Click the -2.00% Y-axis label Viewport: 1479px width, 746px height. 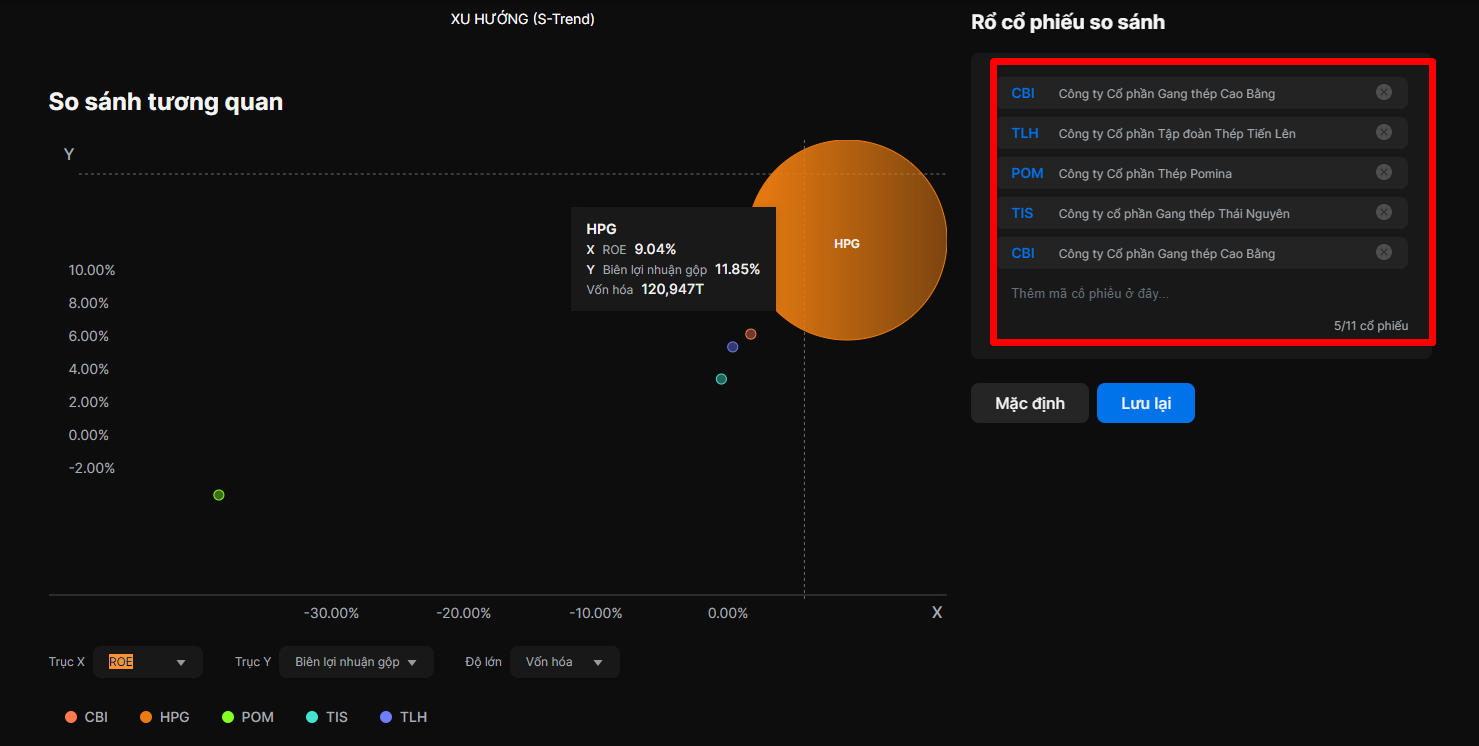click(92, 468)
